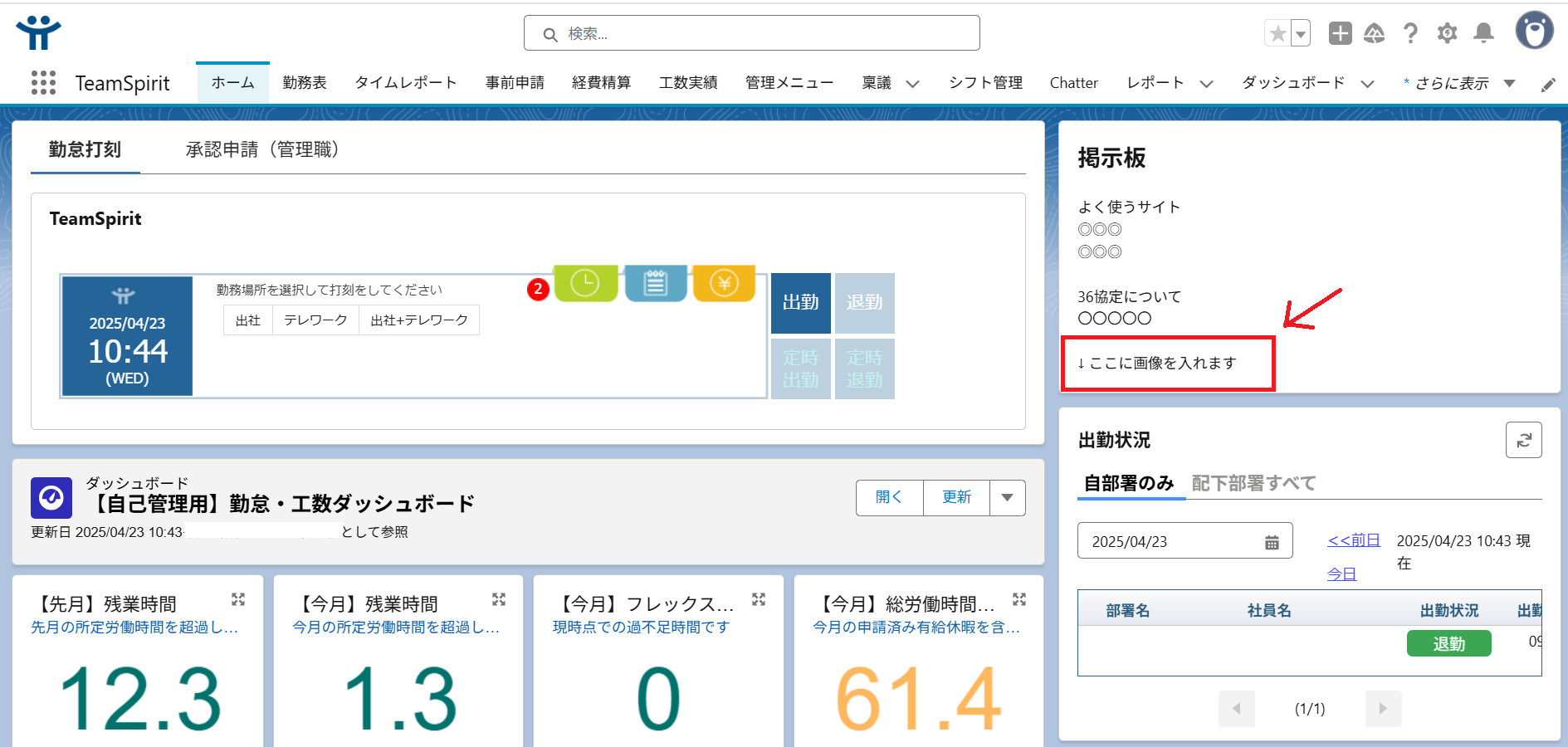
Task: Open the シフト管理 tab
Action: (x=985, y=83)
